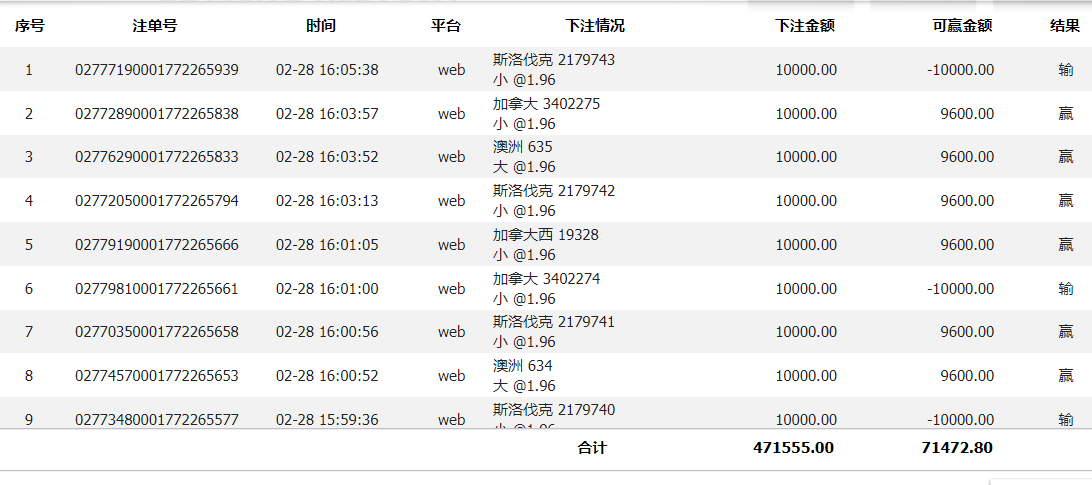1092x485 pixels.
Task: Click the 输 result in row 6
Action: pos(1066,289)
